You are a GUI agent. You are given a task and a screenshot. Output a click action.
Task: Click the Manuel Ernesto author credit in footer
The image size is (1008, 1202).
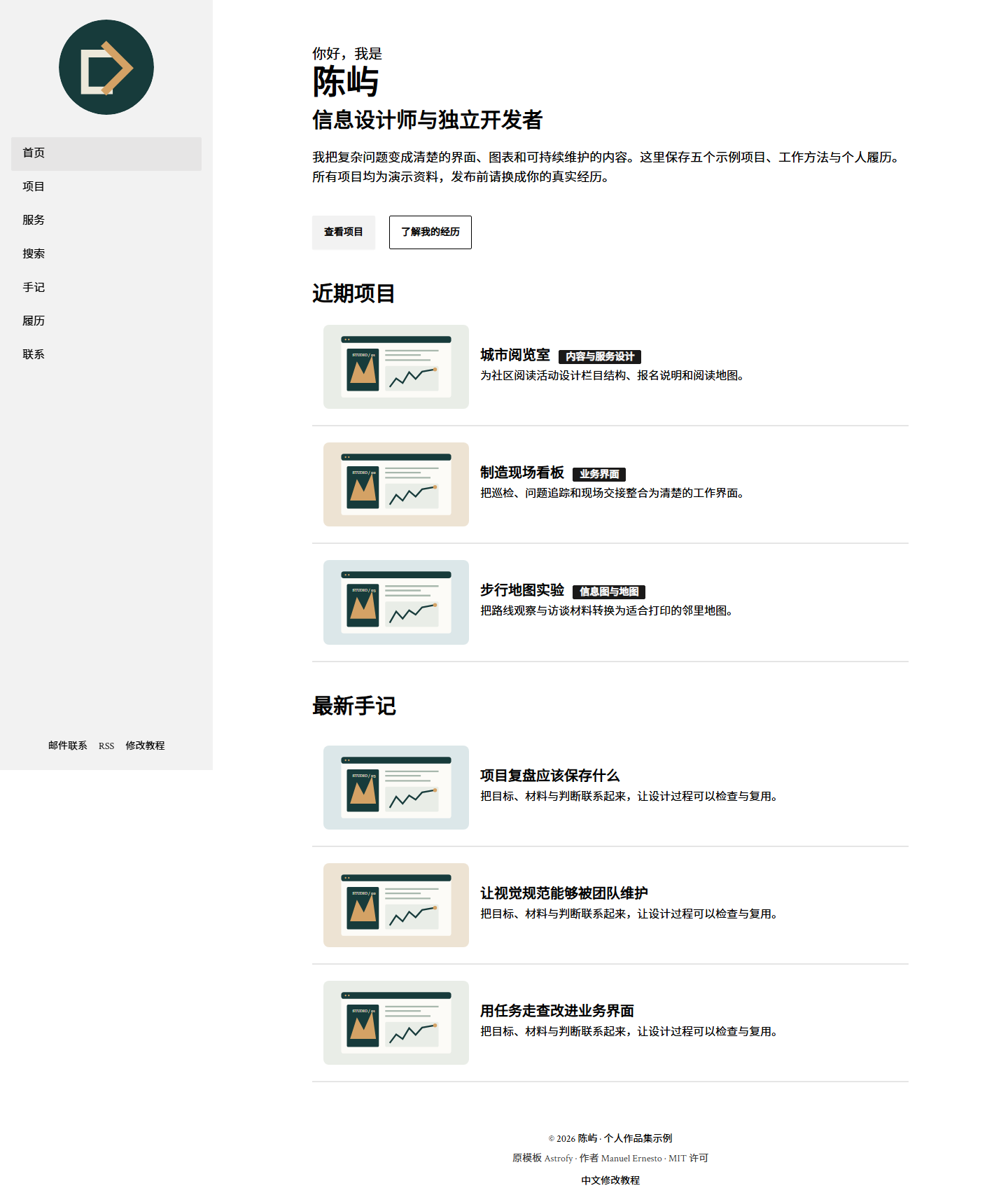631,1159
